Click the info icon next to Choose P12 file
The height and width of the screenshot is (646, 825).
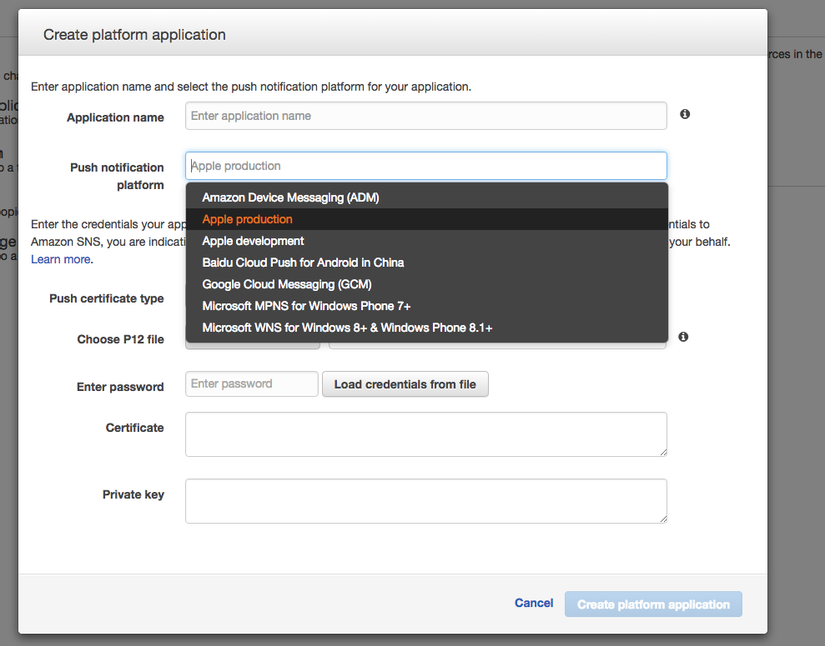point(684,337)
